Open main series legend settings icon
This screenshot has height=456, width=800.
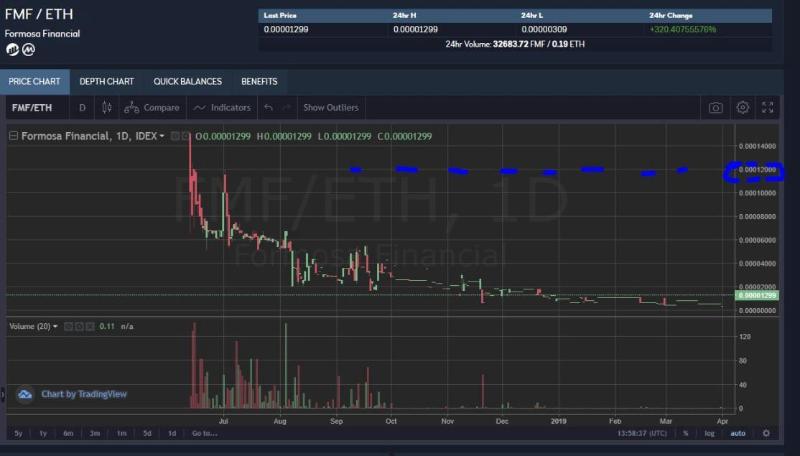(185, 136)
